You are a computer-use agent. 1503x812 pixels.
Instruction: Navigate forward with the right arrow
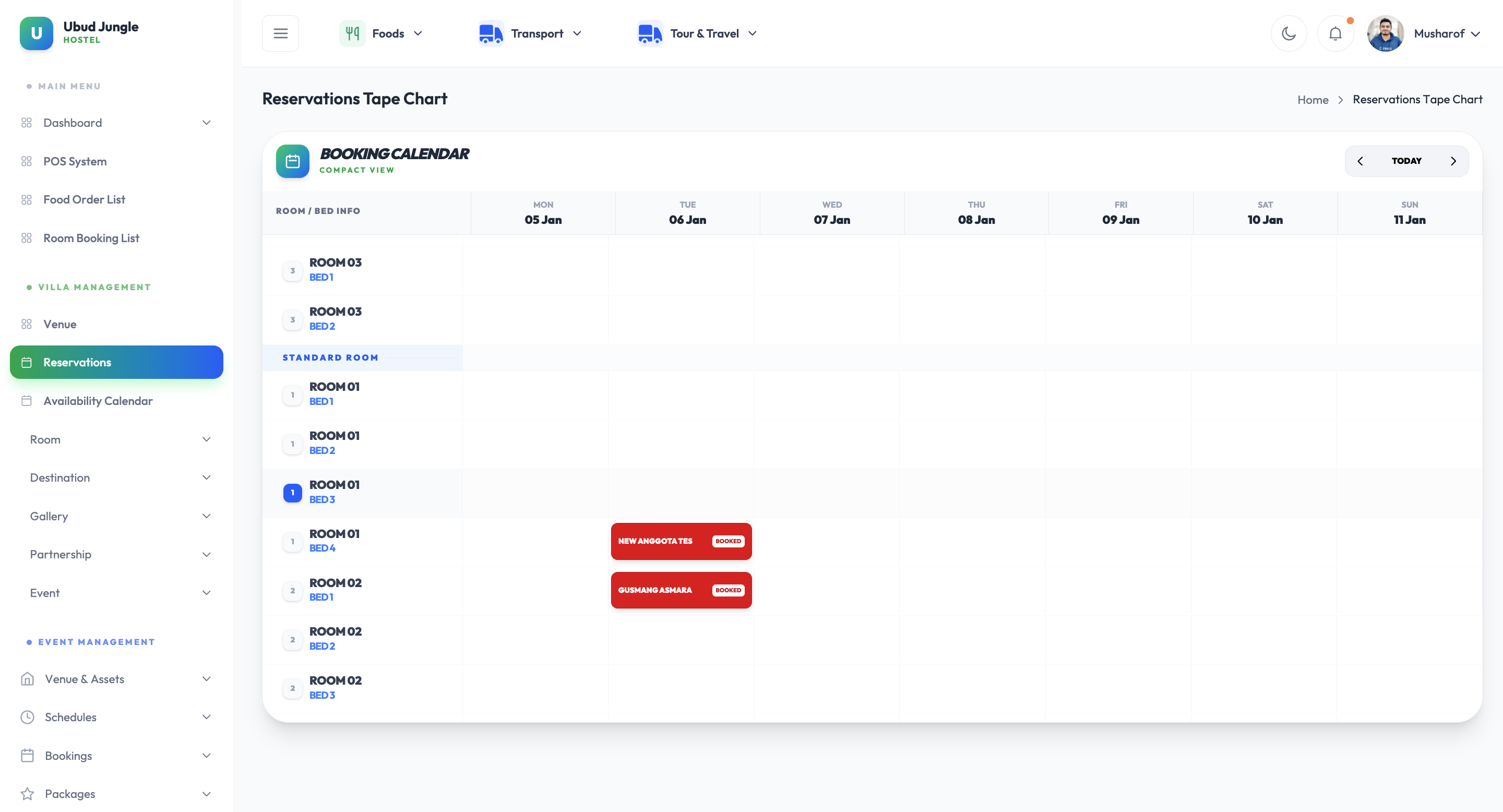1453,161
